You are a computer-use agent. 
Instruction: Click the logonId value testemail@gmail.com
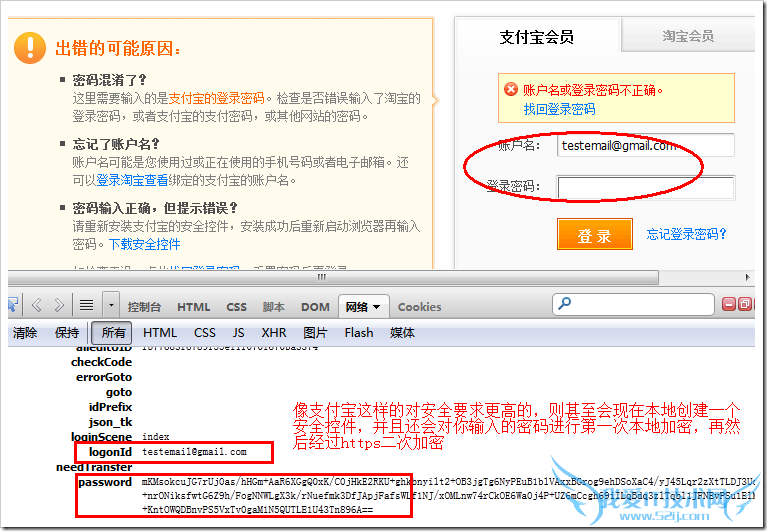[x=194, y=452]
